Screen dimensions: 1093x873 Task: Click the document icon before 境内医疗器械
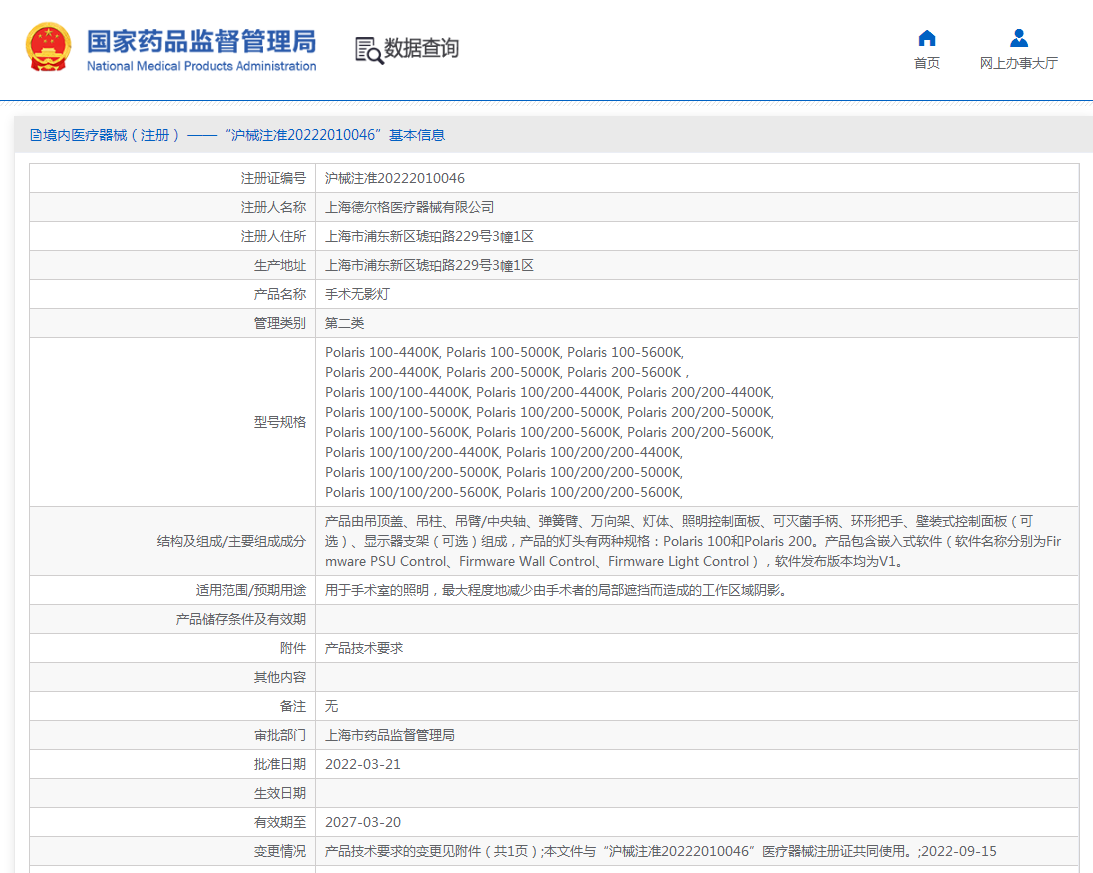35,135
